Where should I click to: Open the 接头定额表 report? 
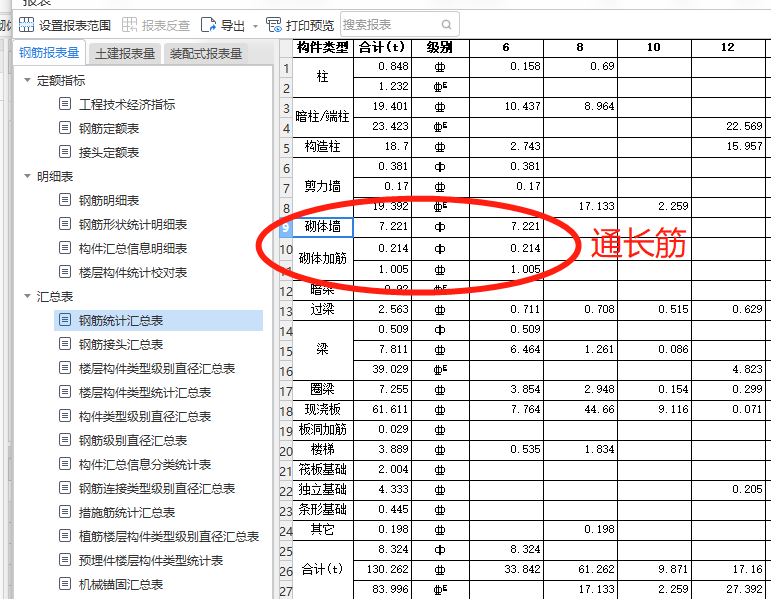pos(109,152)
